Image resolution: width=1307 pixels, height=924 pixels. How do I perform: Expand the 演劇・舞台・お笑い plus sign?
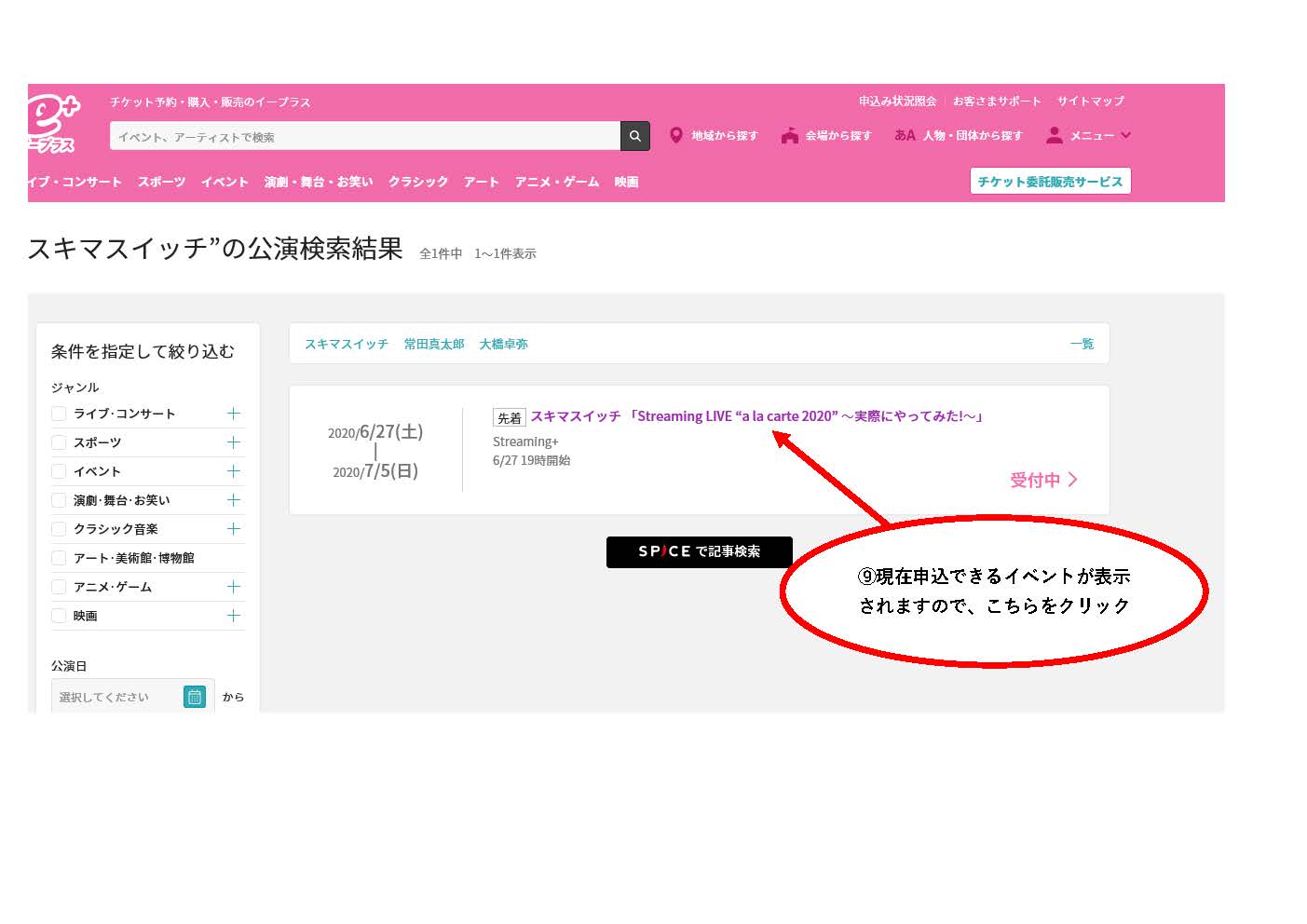(x=234, y=500)
